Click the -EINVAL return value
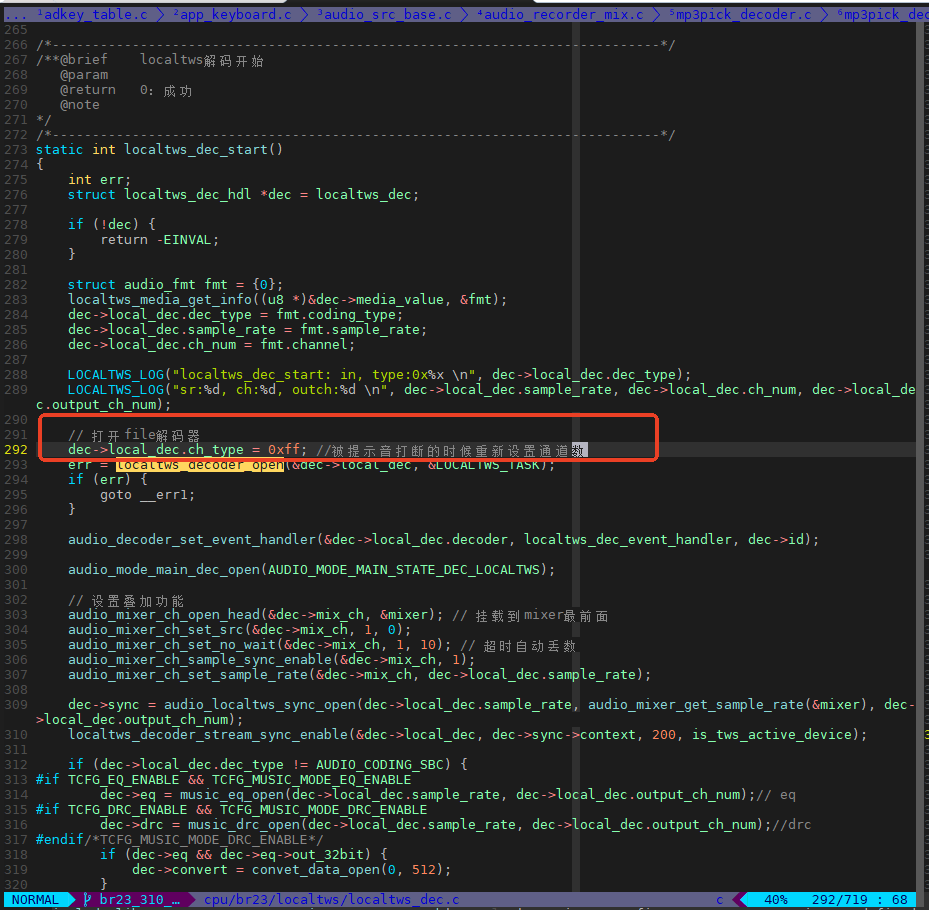The height and width of the screenshot is (910, 929). (x=184, y=239)
